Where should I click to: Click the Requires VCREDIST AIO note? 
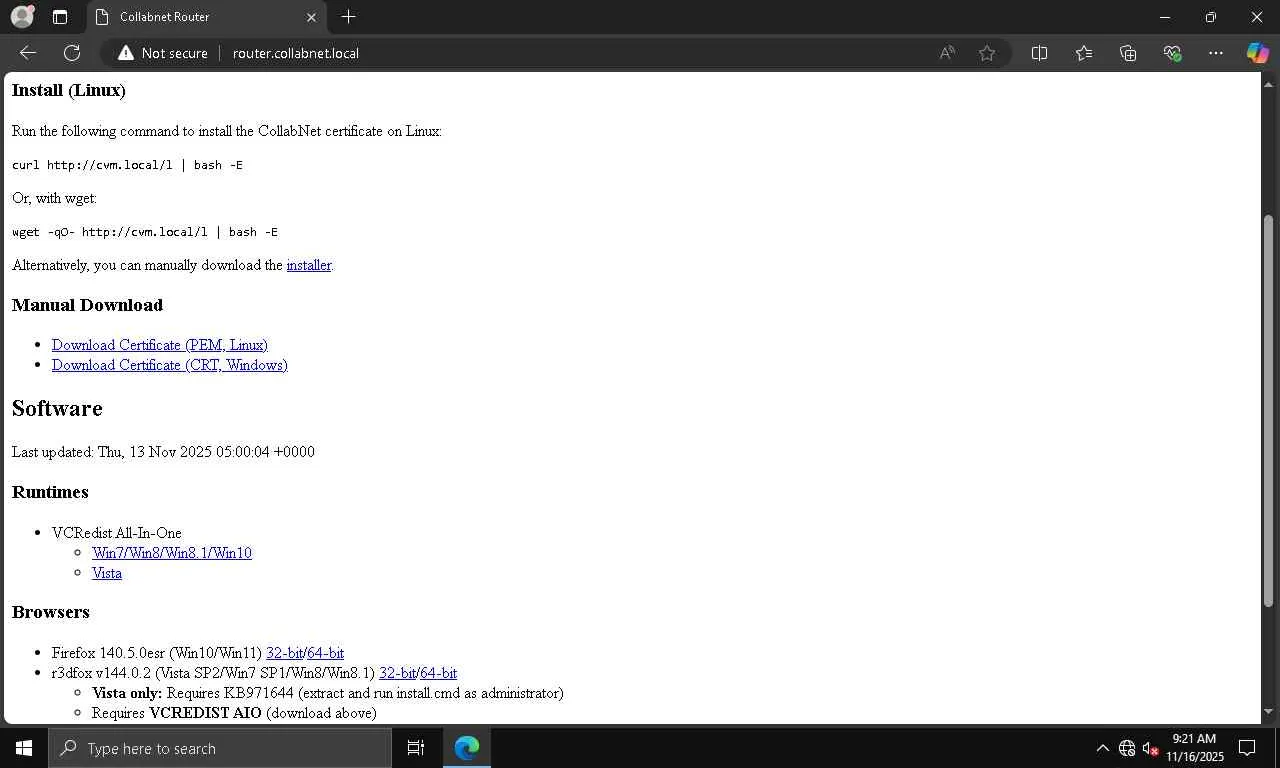coord(234,713)
